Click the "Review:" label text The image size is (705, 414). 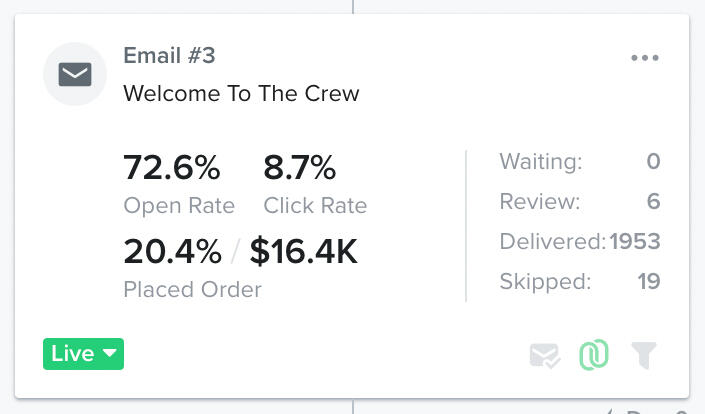point(539,202)
